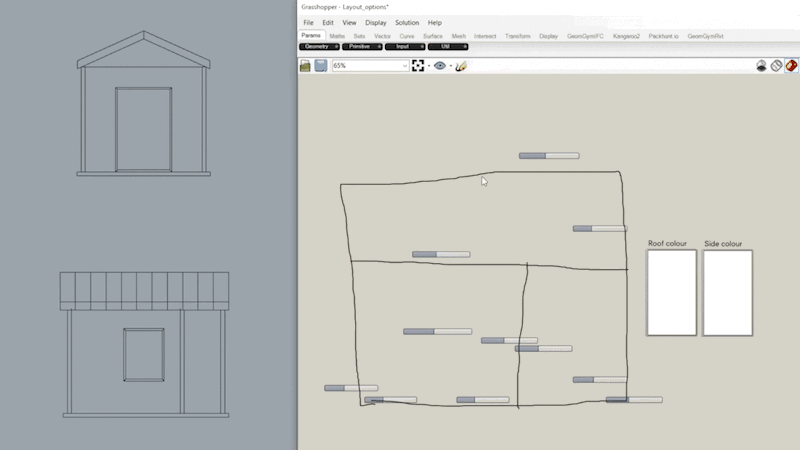The width and height of the screenshot is (800, 450).
Task: Switch to the Packhunt.io tab
Action: [x=663, y=36]
